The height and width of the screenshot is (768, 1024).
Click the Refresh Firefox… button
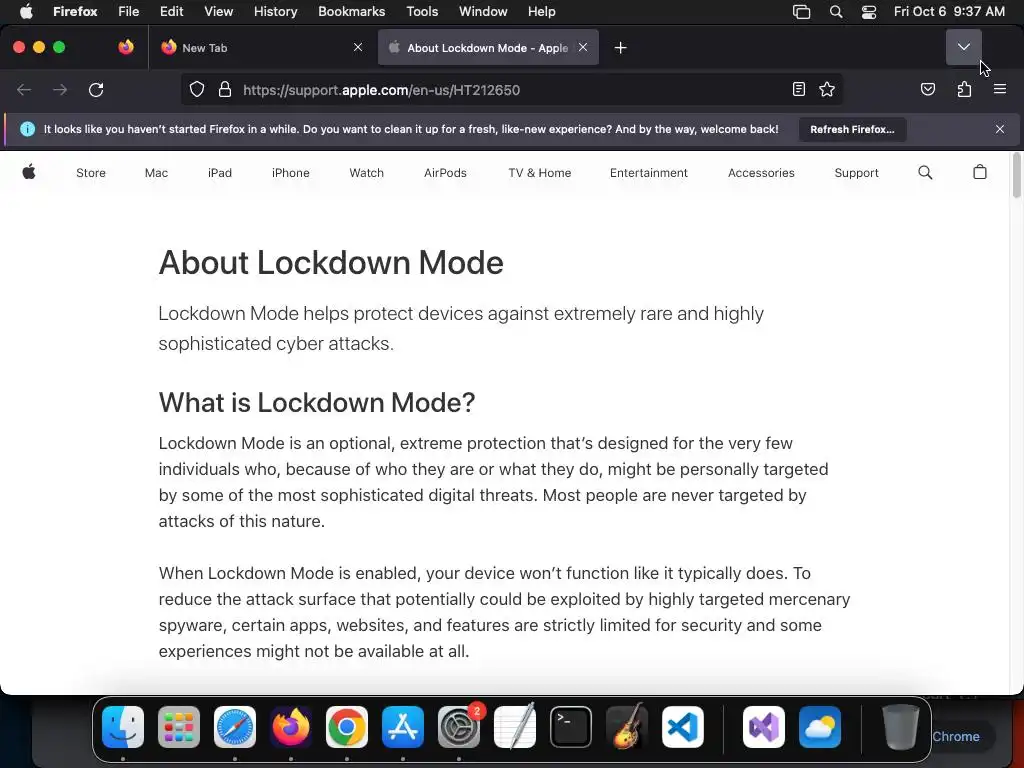point(852,129)
